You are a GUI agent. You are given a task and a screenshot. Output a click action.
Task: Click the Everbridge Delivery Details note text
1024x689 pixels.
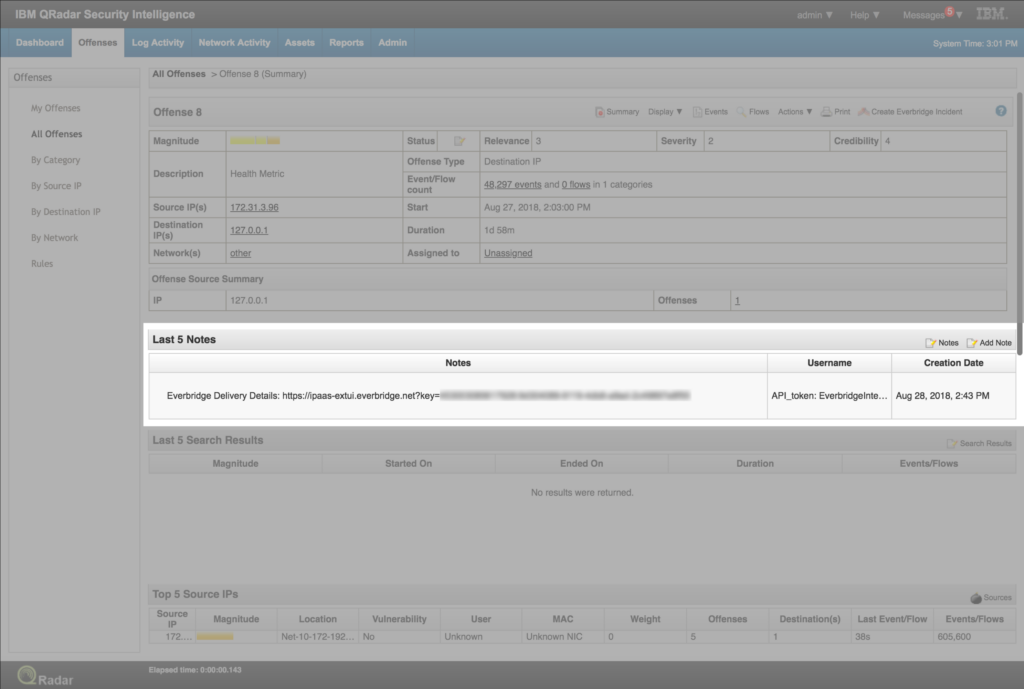[x=428, y=396]
